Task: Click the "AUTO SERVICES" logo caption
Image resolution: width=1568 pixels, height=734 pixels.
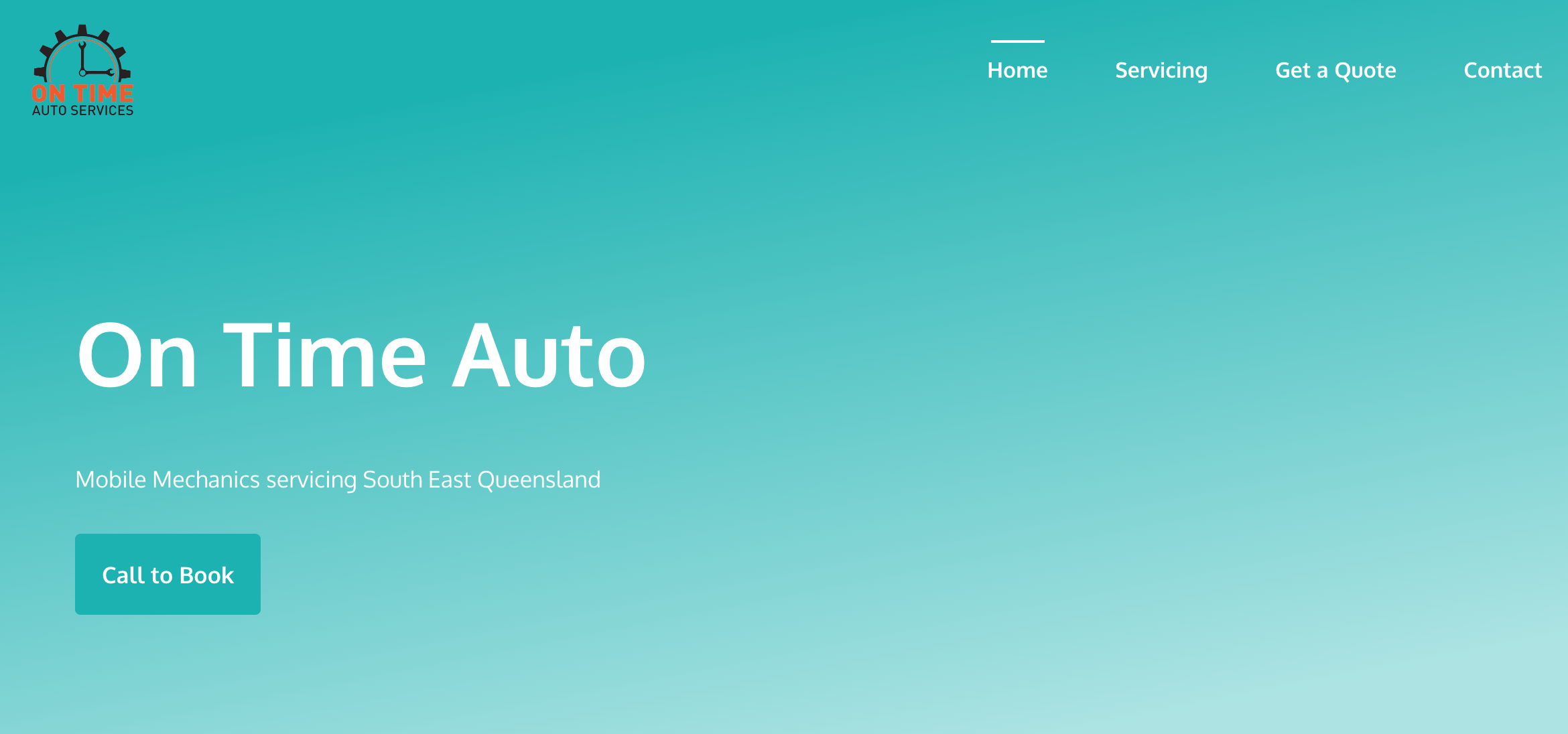Action: [82, 111]
